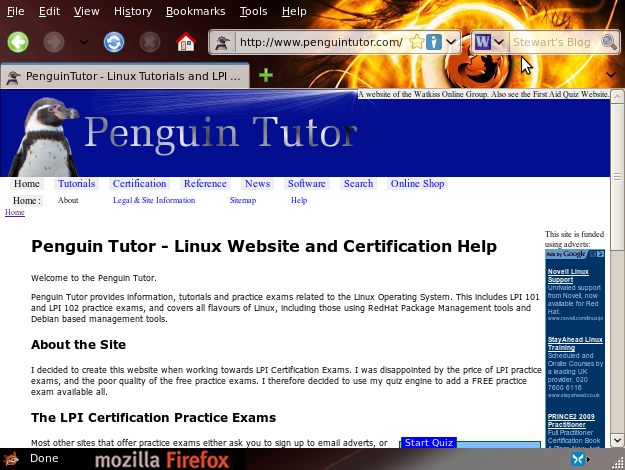The width and height of the screenshot is (625, 470).
Task: Select the PenguinTutor browser tab
Action: pos(125,76)
